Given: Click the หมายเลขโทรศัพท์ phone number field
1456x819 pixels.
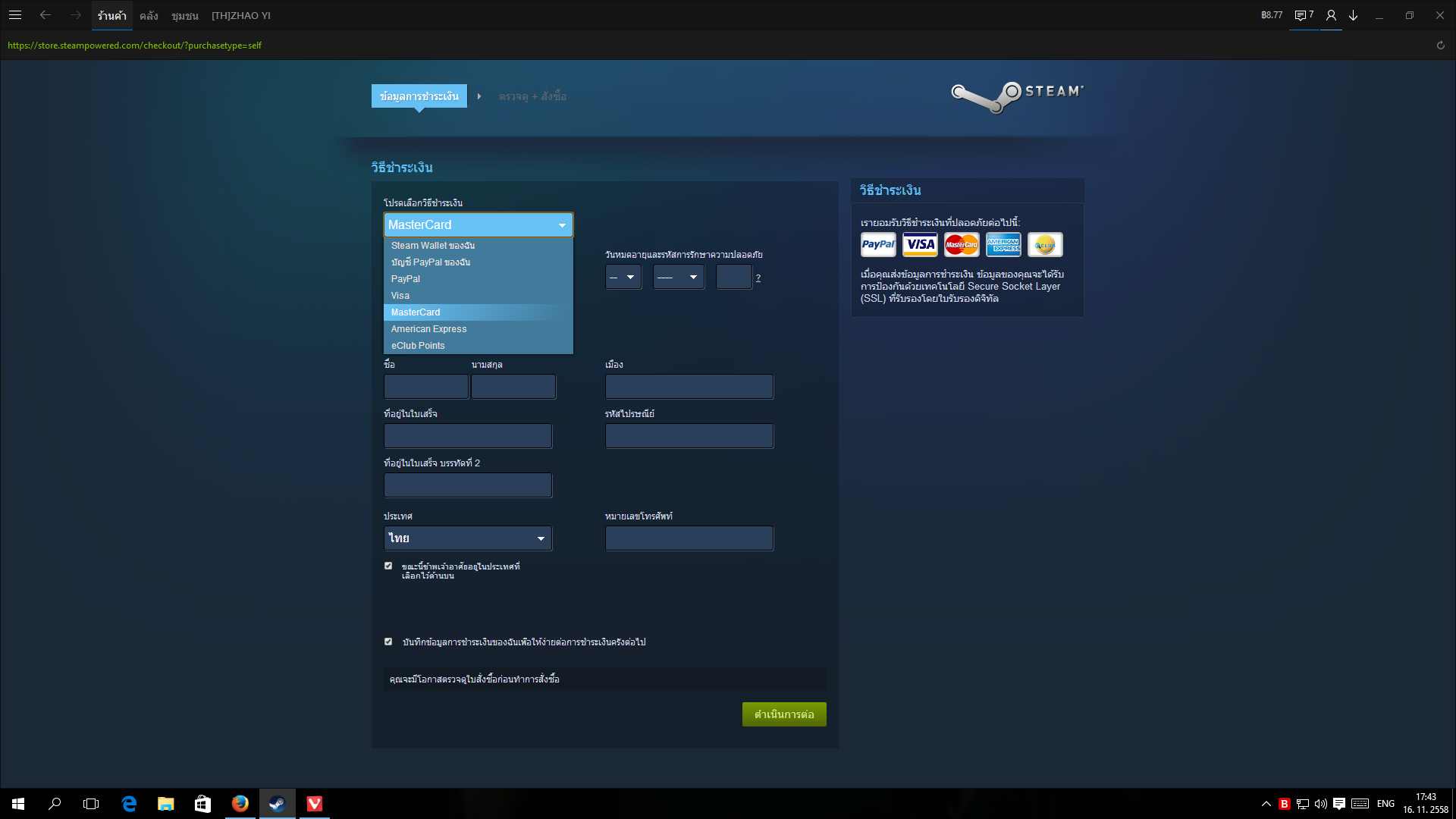Looking at the screenshot, I should click(x=689, y=538).
